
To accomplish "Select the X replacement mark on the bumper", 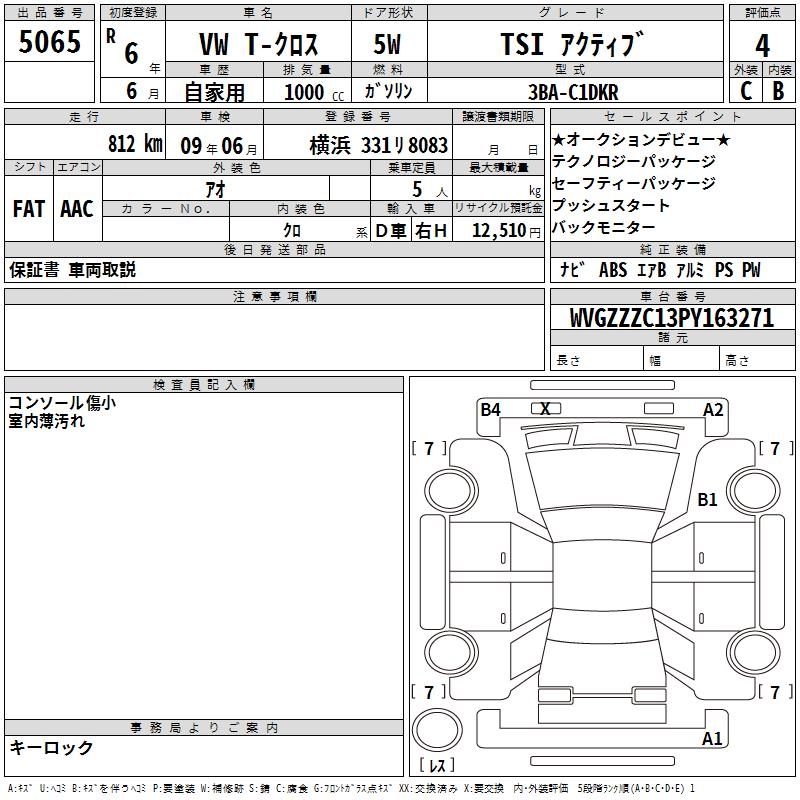I will point(545,408).
